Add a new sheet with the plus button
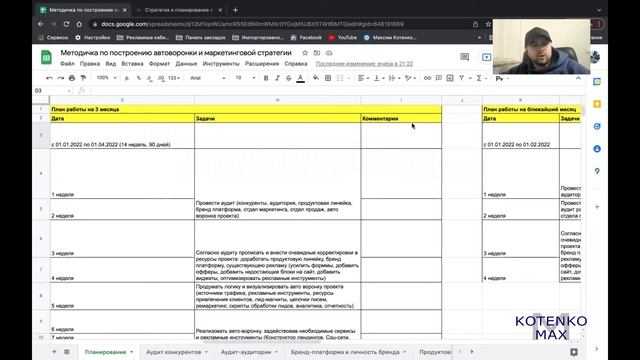 pos(54,351)
